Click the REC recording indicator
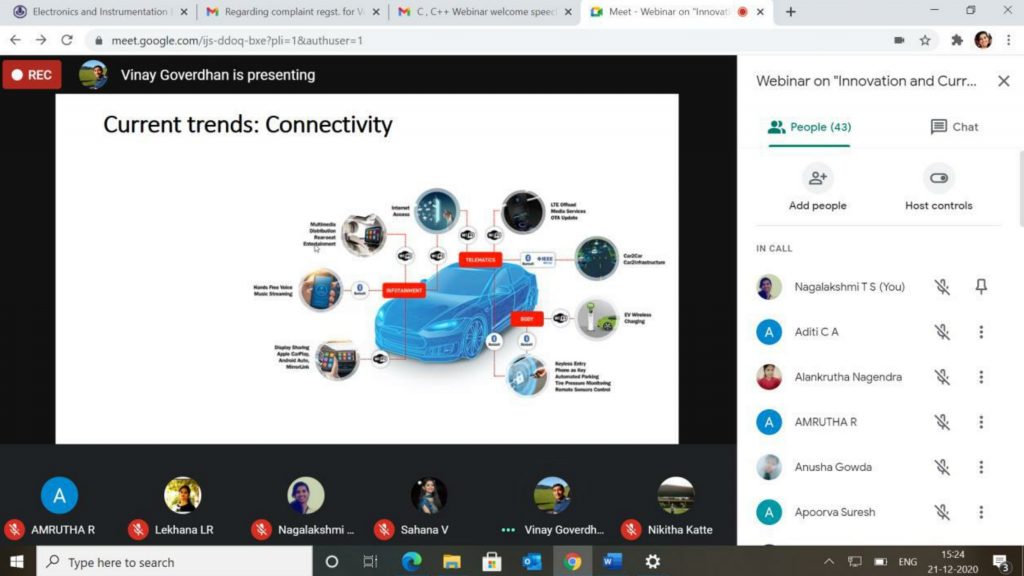Screen dimensions: 1024x576 (x=32, y=75)
